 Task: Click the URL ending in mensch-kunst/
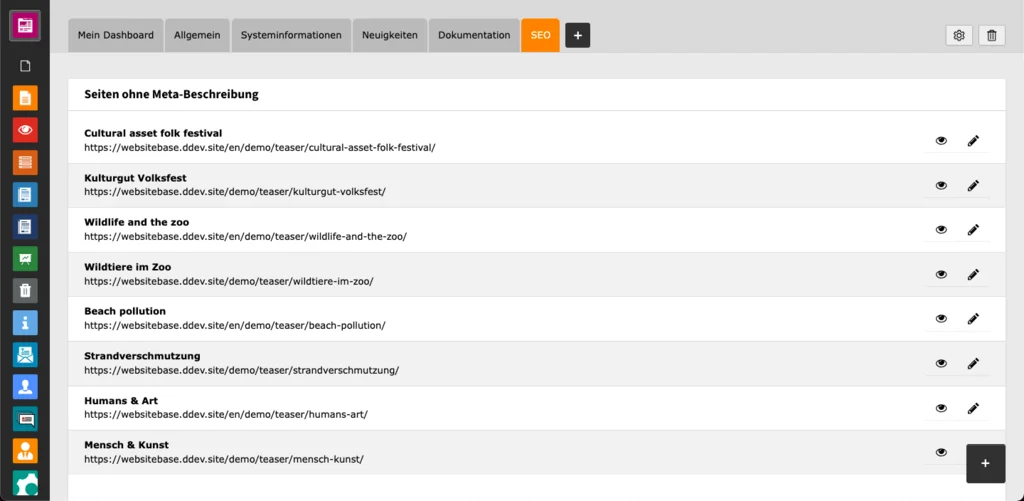point(224,459)
